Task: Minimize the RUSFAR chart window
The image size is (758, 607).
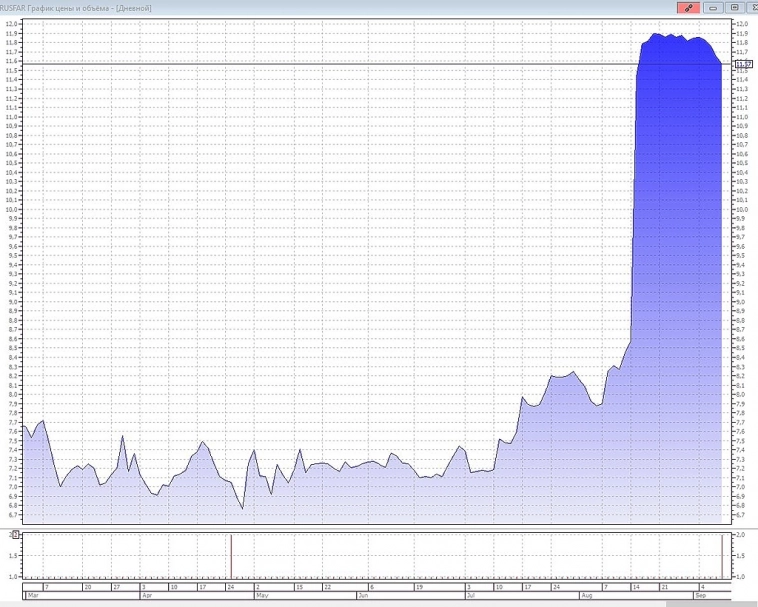Action: [713, 7]
